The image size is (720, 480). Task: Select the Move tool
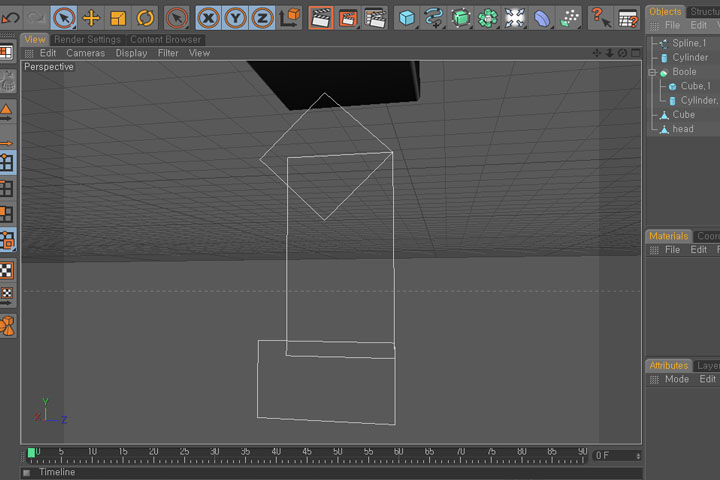(x=91, y=18)
